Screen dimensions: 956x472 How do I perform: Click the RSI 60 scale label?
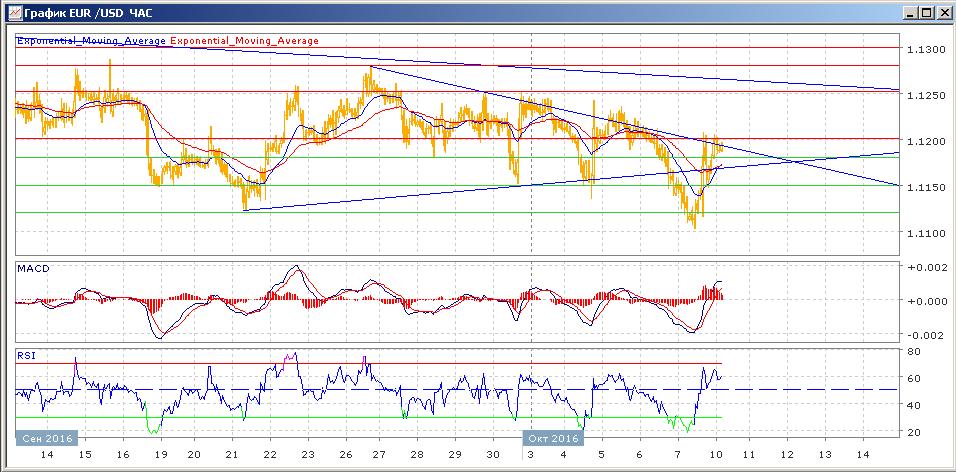coord(913,378)
